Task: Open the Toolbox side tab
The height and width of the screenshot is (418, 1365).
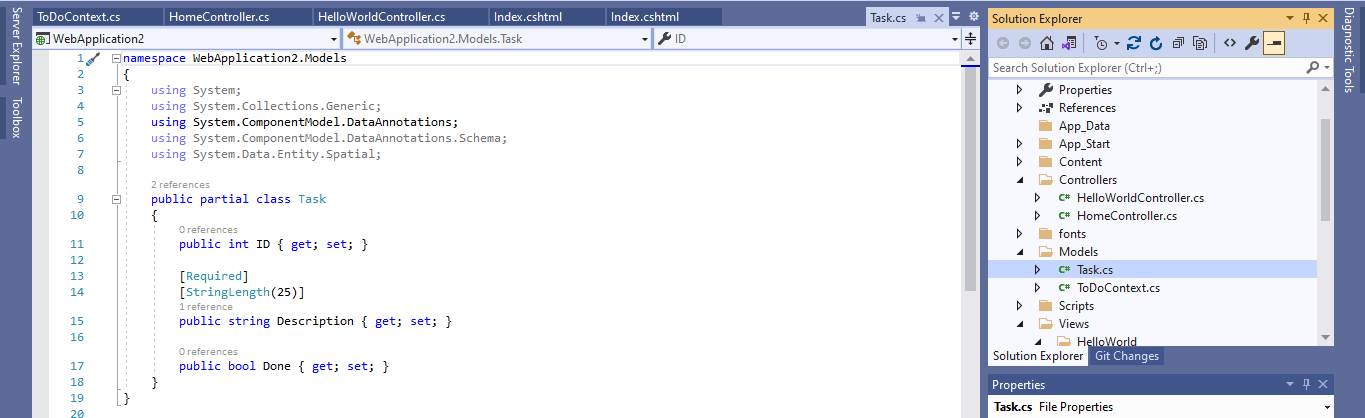Action: (x=16, y=118)
